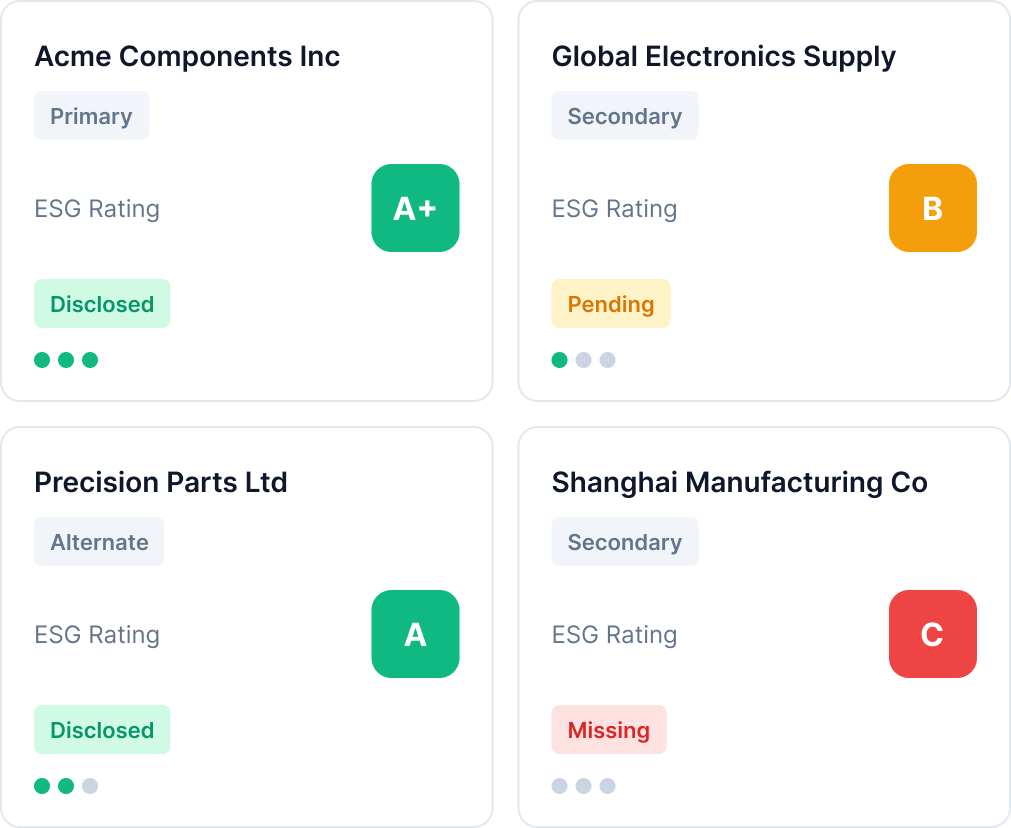Click the third green dot on Acme Components card
The image size is (1011, 828).
point(89,360)
